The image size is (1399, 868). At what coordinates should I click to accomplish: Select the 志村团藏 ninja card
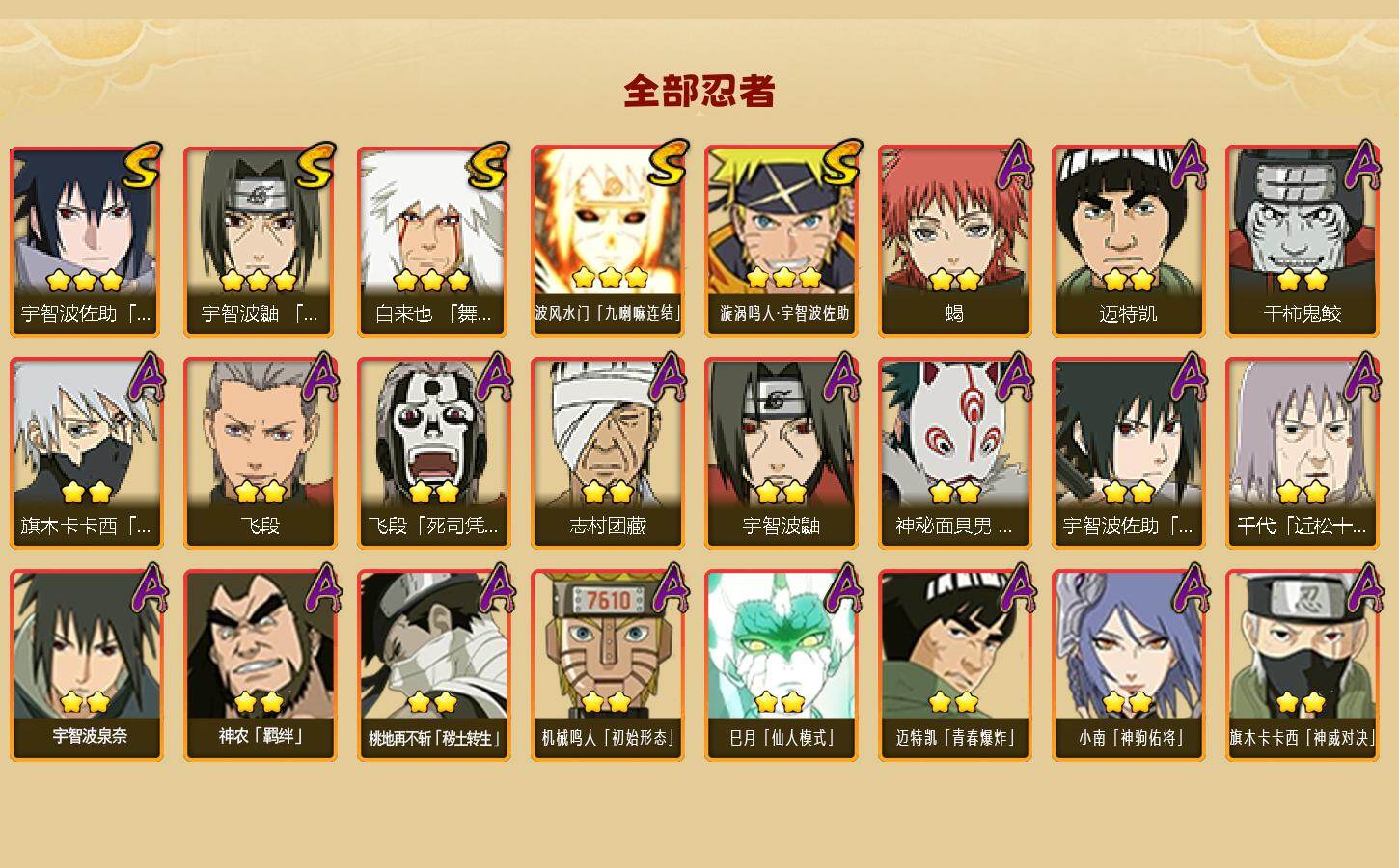pyautogui.click(x=607, y=453)
